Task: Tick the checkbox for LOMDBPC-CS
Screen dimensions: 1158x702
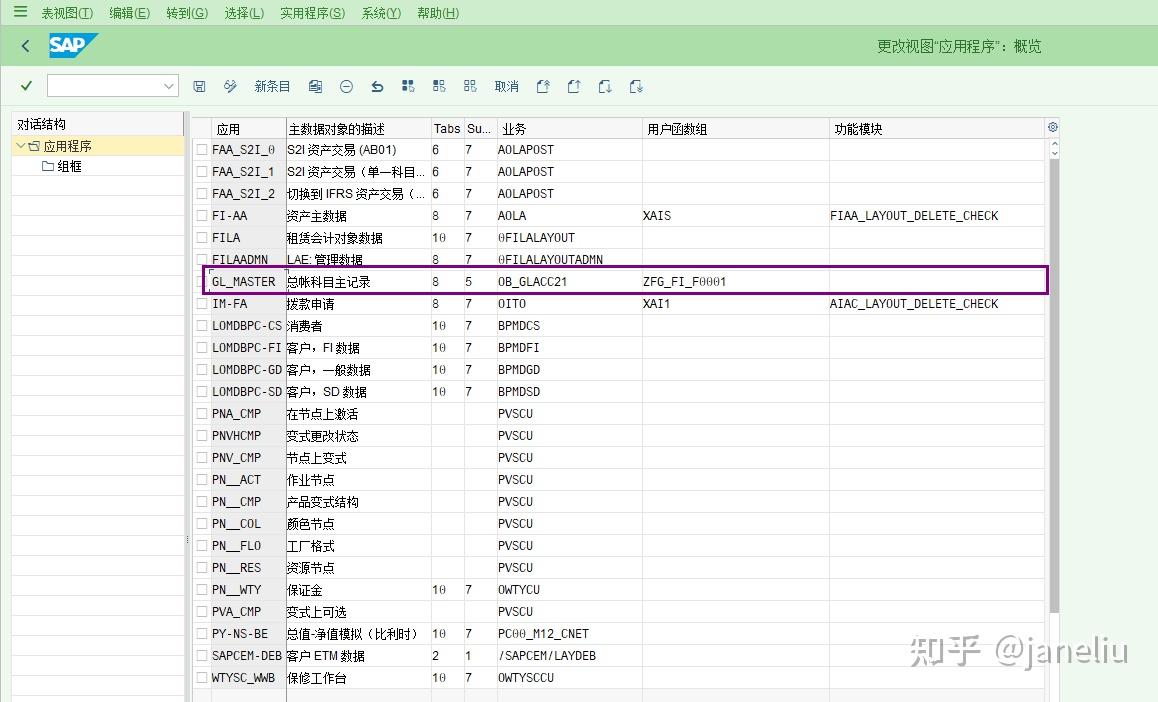Action: click(x=200, y=325)
